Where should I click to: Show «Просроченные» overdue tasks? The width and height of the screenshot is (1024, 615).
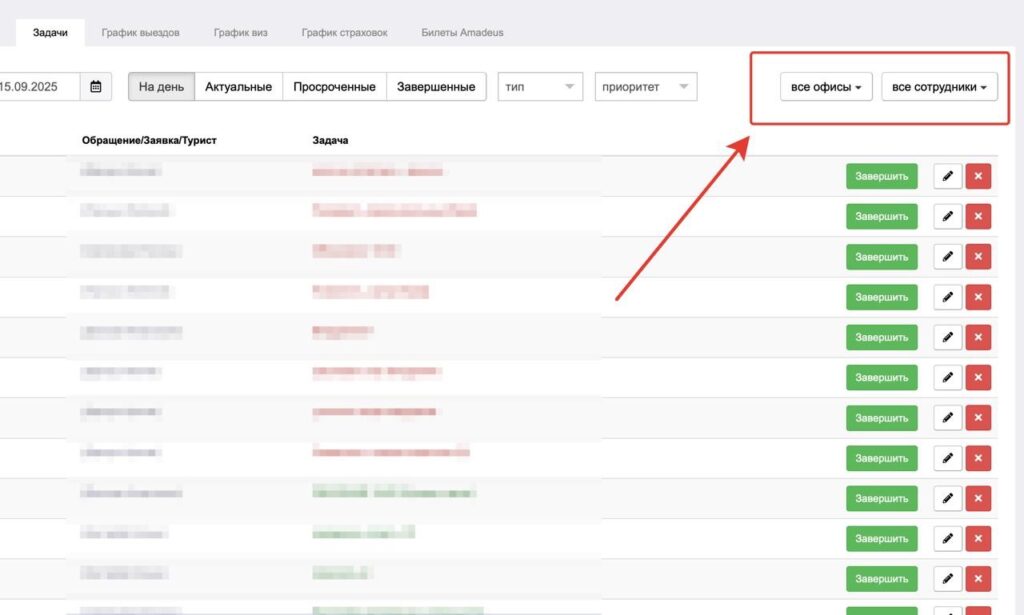[x=334, y=87]
